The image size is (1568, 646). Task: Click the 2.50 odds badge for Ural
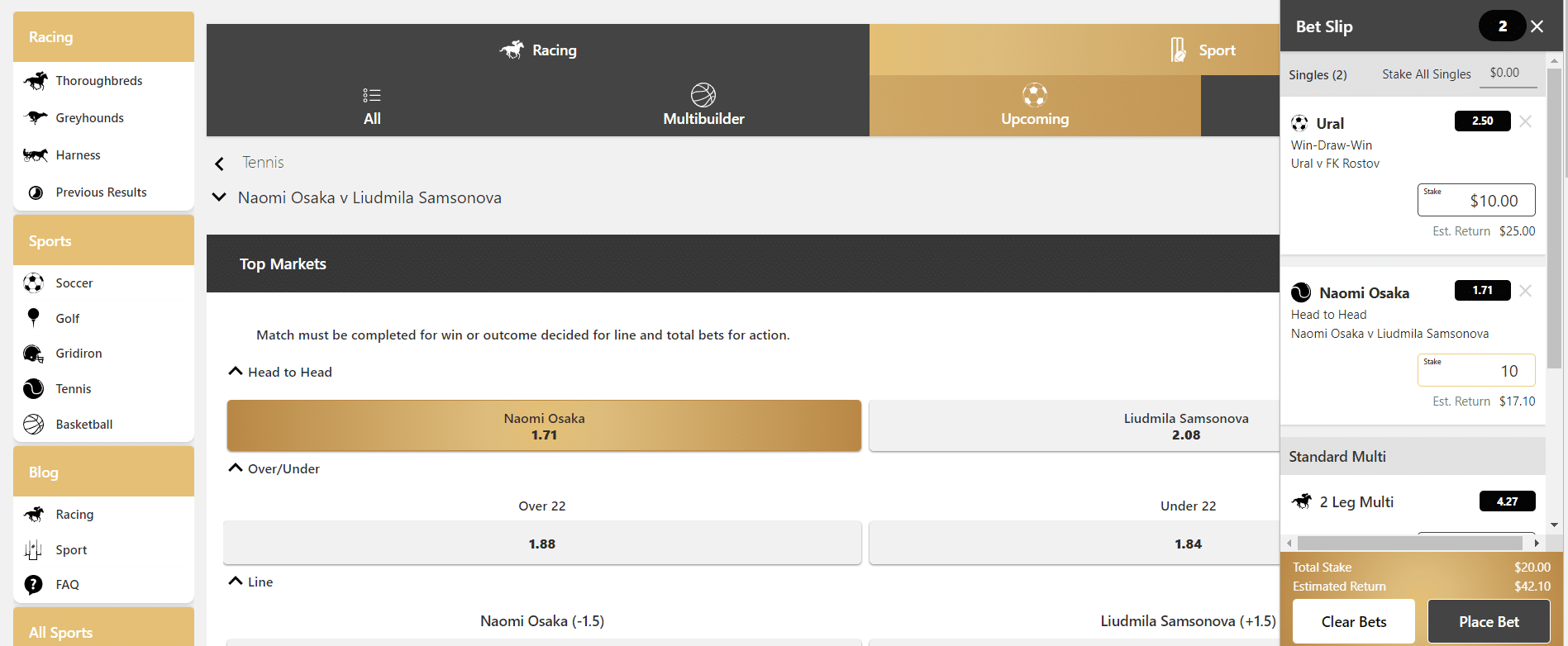(x=1483, y=121)
